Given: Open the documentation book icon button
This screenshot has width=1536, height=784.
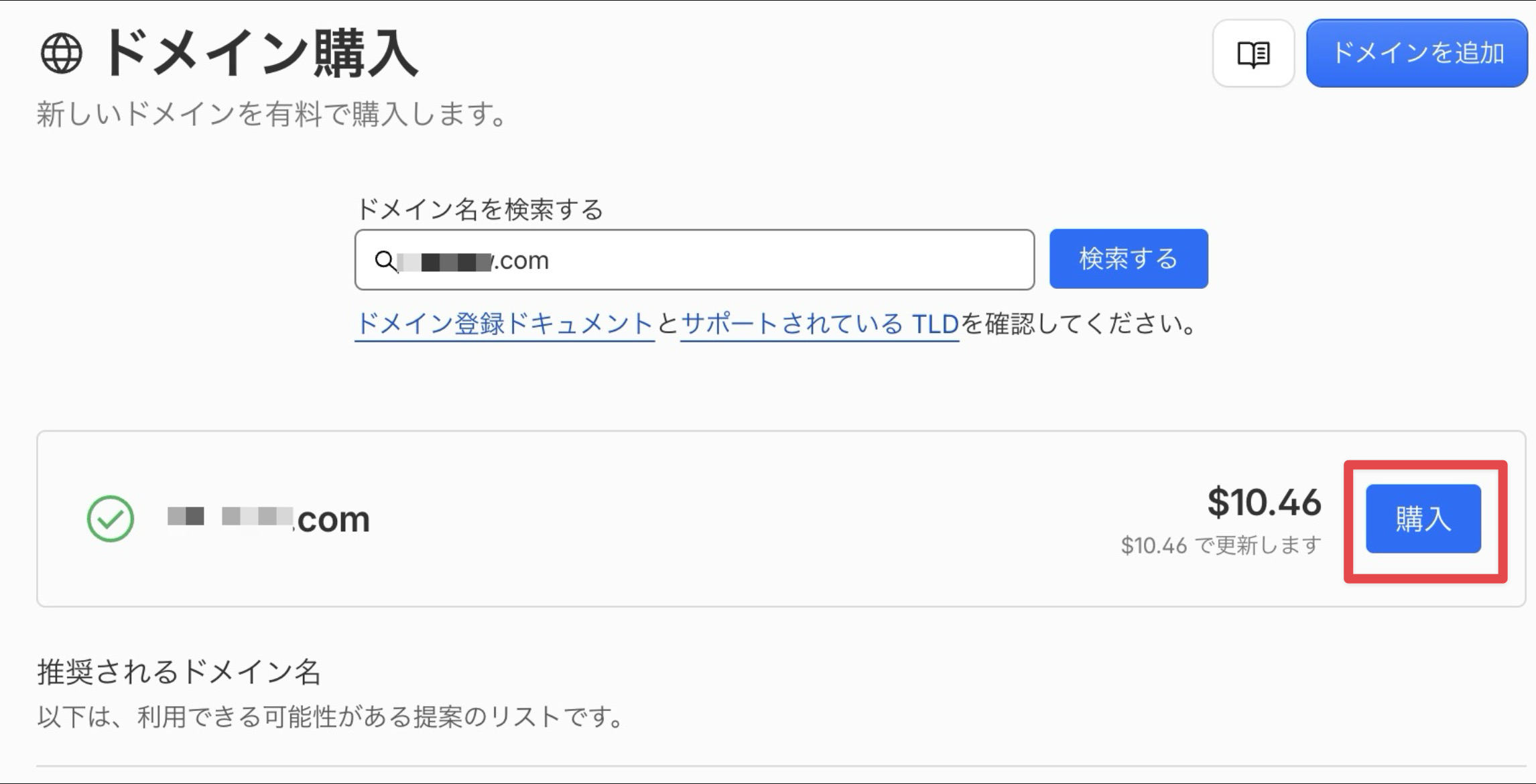Looking at the screenshot, I should pos(1253,54).
